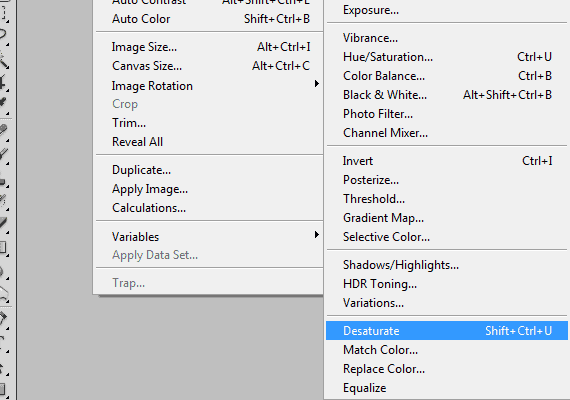This screenshot has height=400, width=570.
Task: Select the Brush tool in the toolbar
Action: (4, 153)
